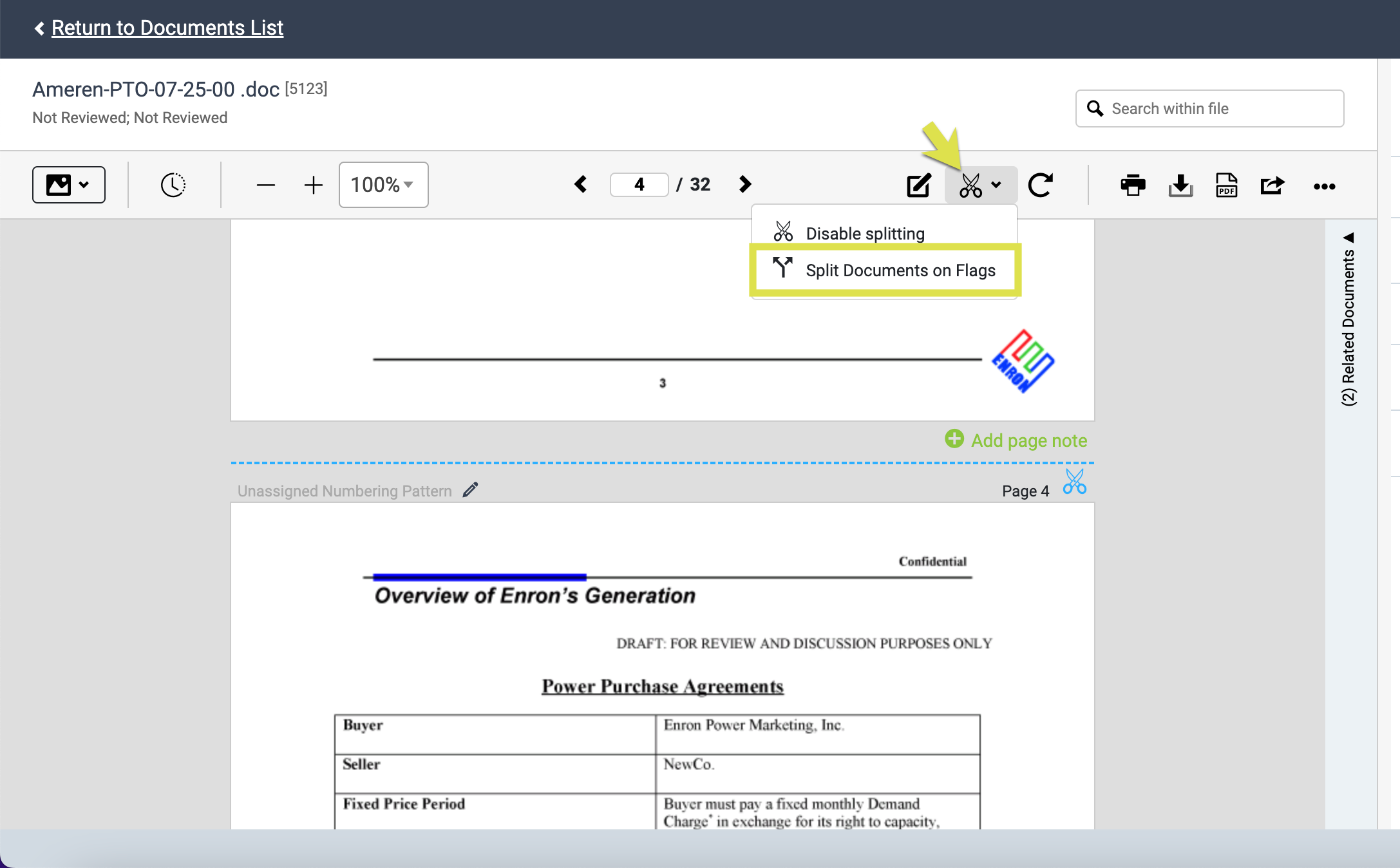The image size is (1400, 868).
Task: Click the NewCo. seller cell
Action: [x=818, y=773]
